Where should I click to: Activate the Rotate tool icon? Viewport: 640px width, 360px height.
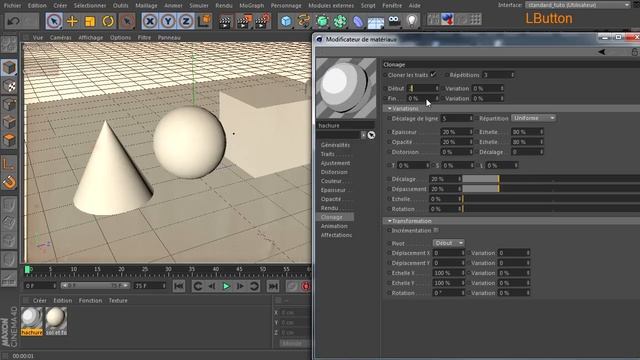[x=108, y=21]
